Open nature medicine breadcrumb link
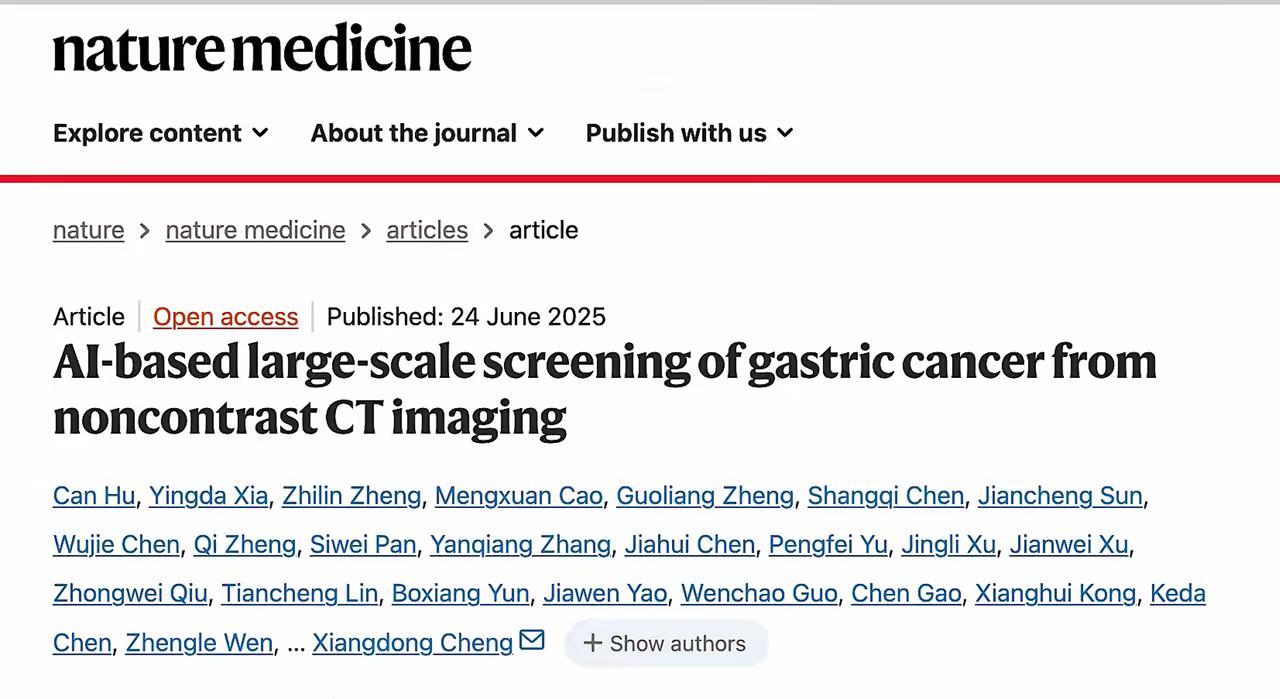Viewport: 1280px width, 699px height. [255, 230]
